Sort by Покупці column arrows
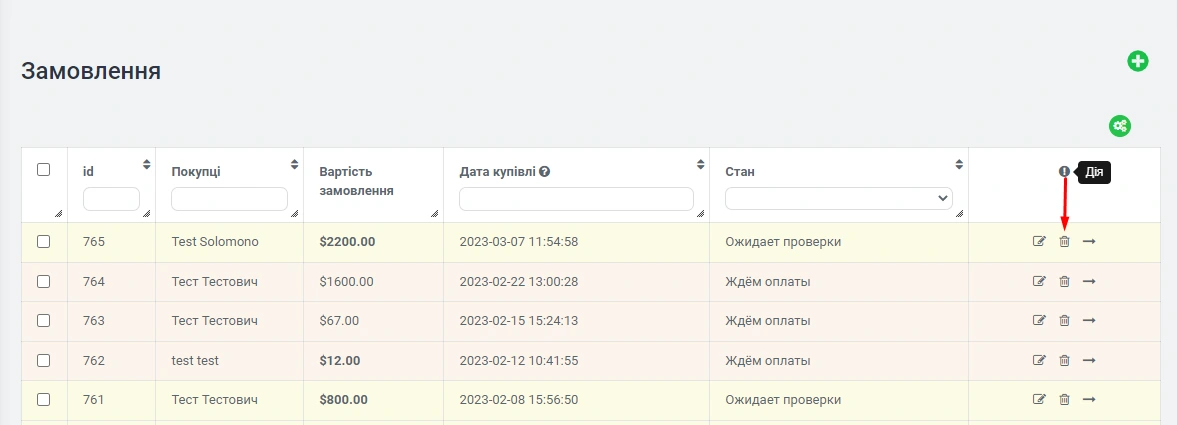 click(294, 164)
